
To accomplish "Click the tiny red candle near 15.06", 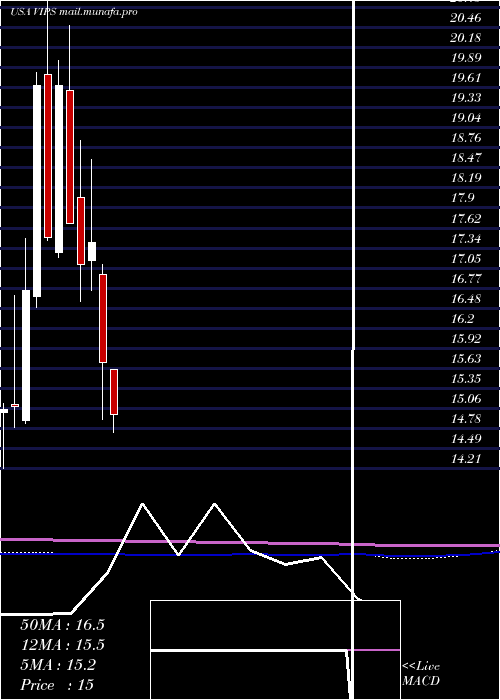I will [x=15, y=405].
